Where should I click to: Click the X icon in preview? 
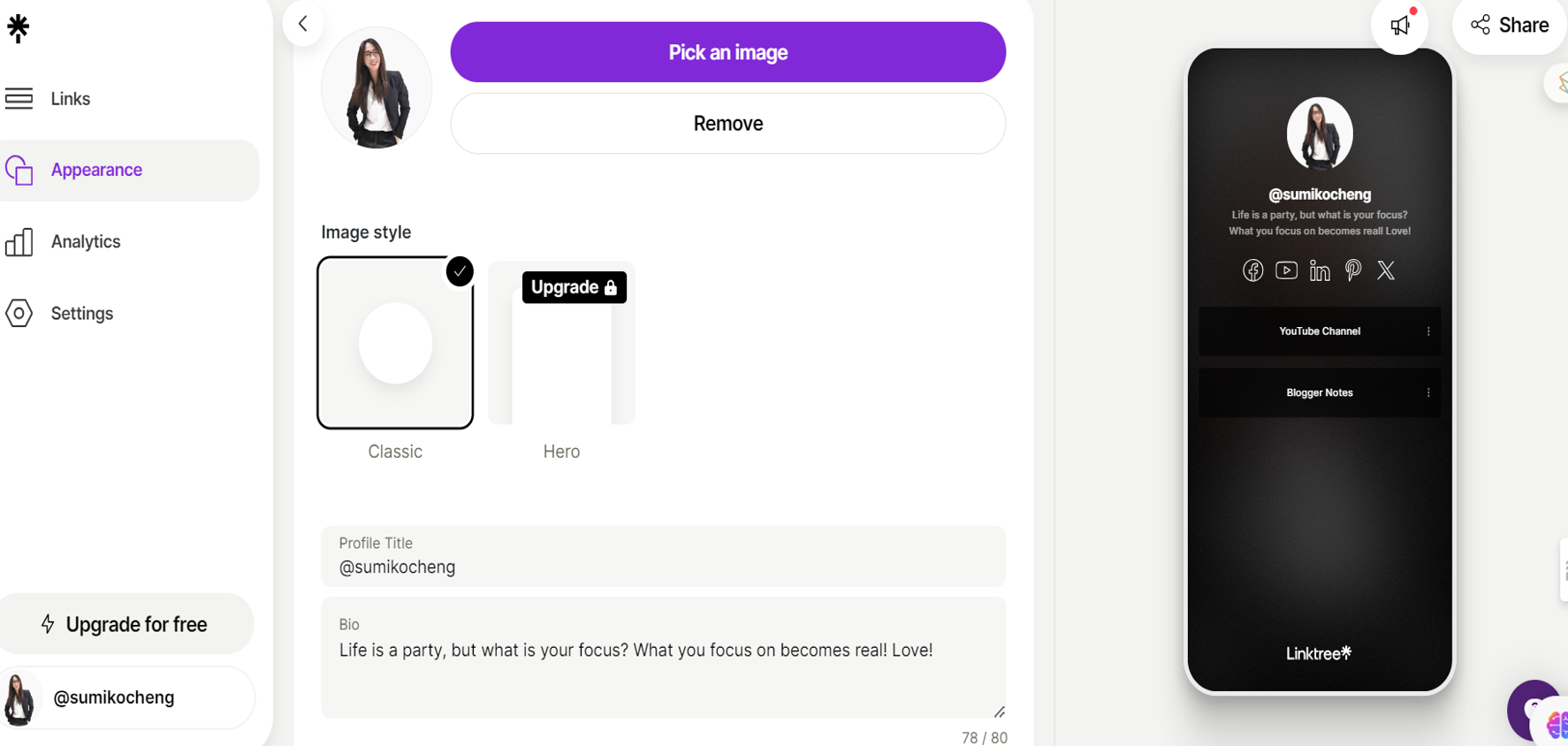[x=1386, y=270]
